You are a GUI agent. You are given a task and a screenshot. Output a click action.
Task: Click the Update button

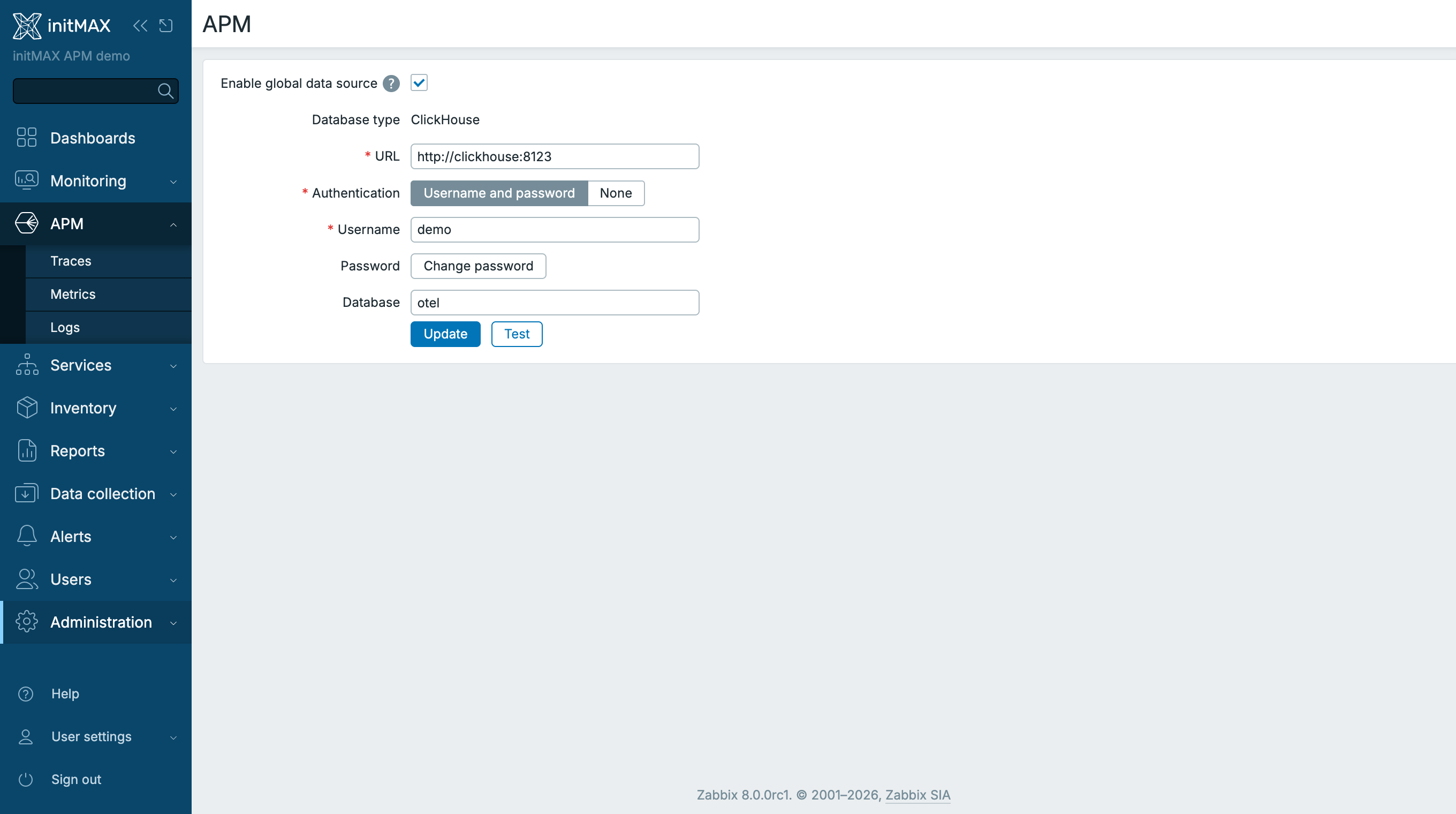445,334
